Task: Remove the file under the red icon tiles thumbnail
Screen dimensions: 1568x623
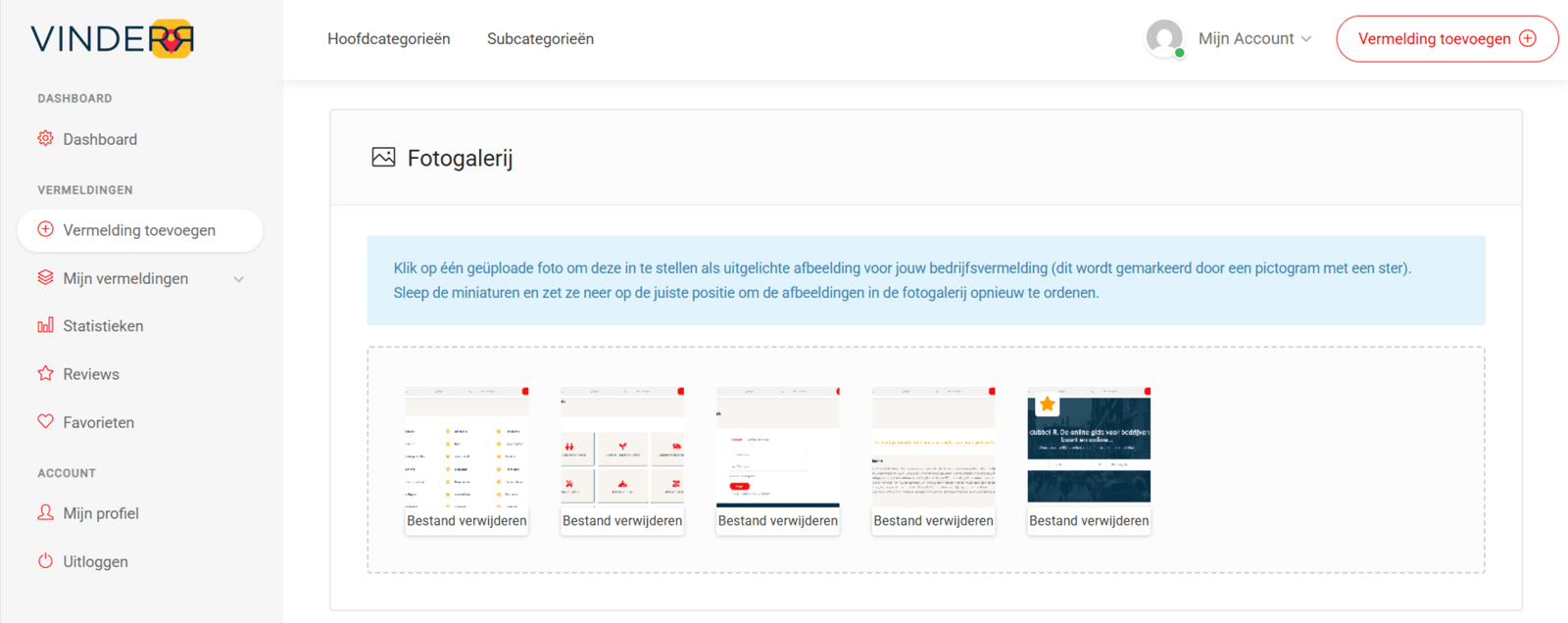Action: (x=622, y=521)
